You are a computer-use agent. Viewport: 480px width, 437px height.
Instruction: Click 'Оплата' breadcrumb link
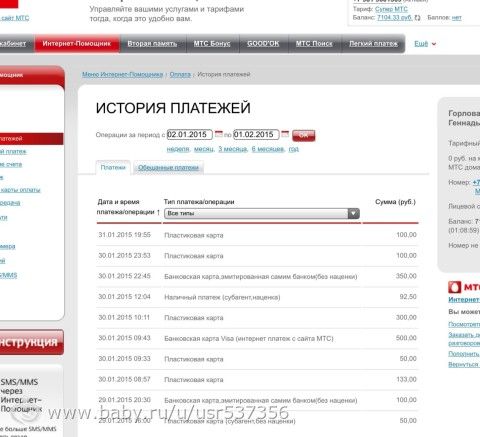(x=180, y=74)
